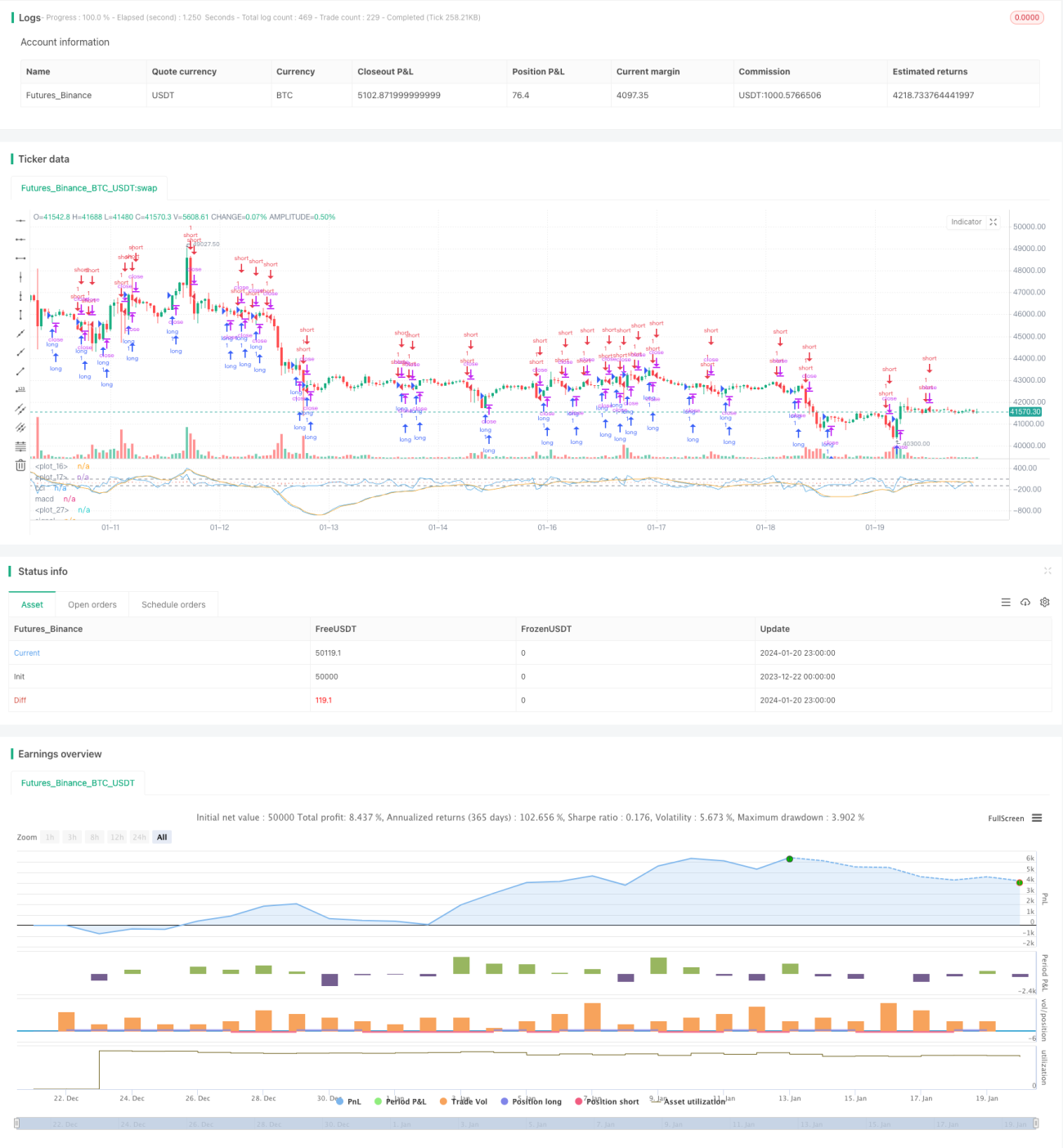
Task: Expand the Indicator panel toggle on chart
Action: 993,222
